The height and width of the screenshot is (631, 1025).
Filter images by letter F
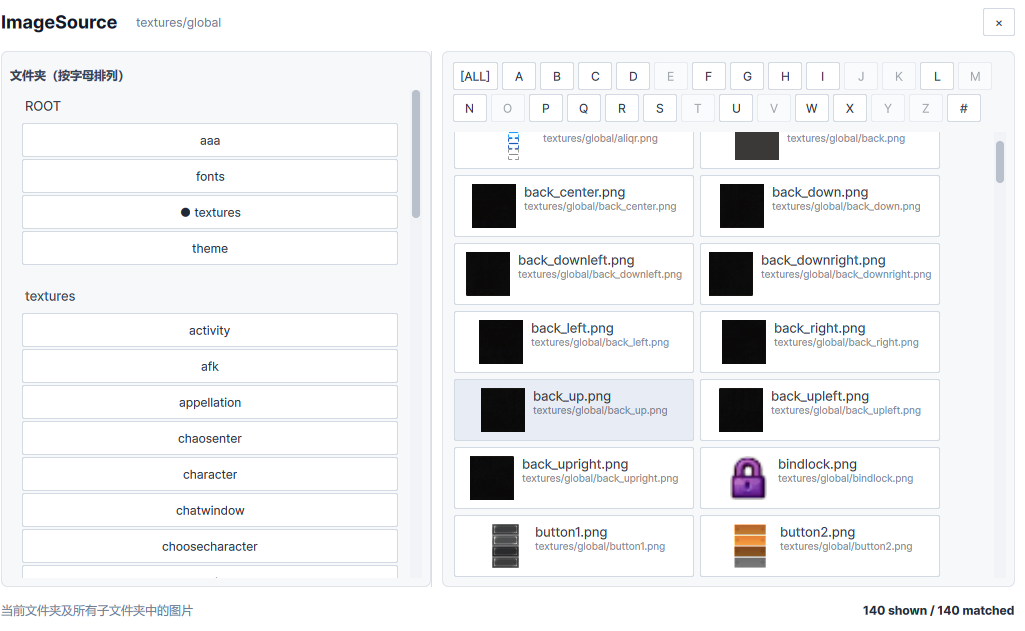coord(708,77)
